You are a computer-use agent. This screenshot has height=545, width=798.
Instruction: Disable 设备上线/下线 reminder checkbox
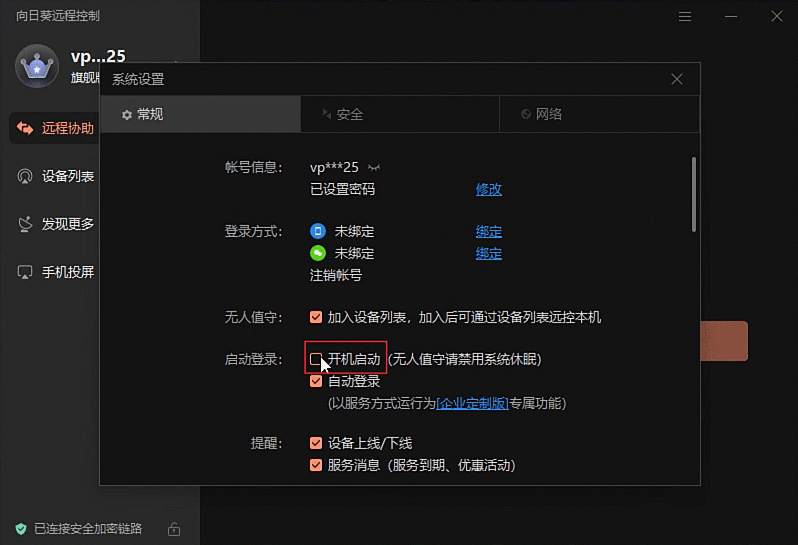[x=316, y=443]
